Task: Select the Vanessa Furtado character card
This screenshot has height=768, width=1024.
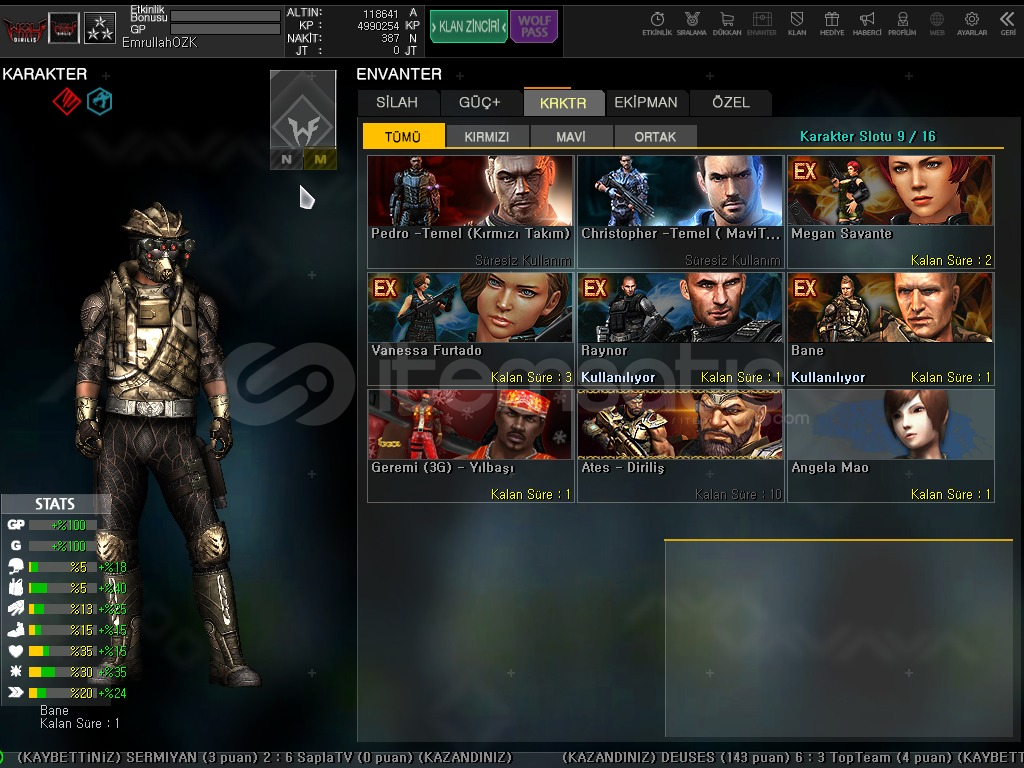Action: pyautogui.click(x=471, y=329)
